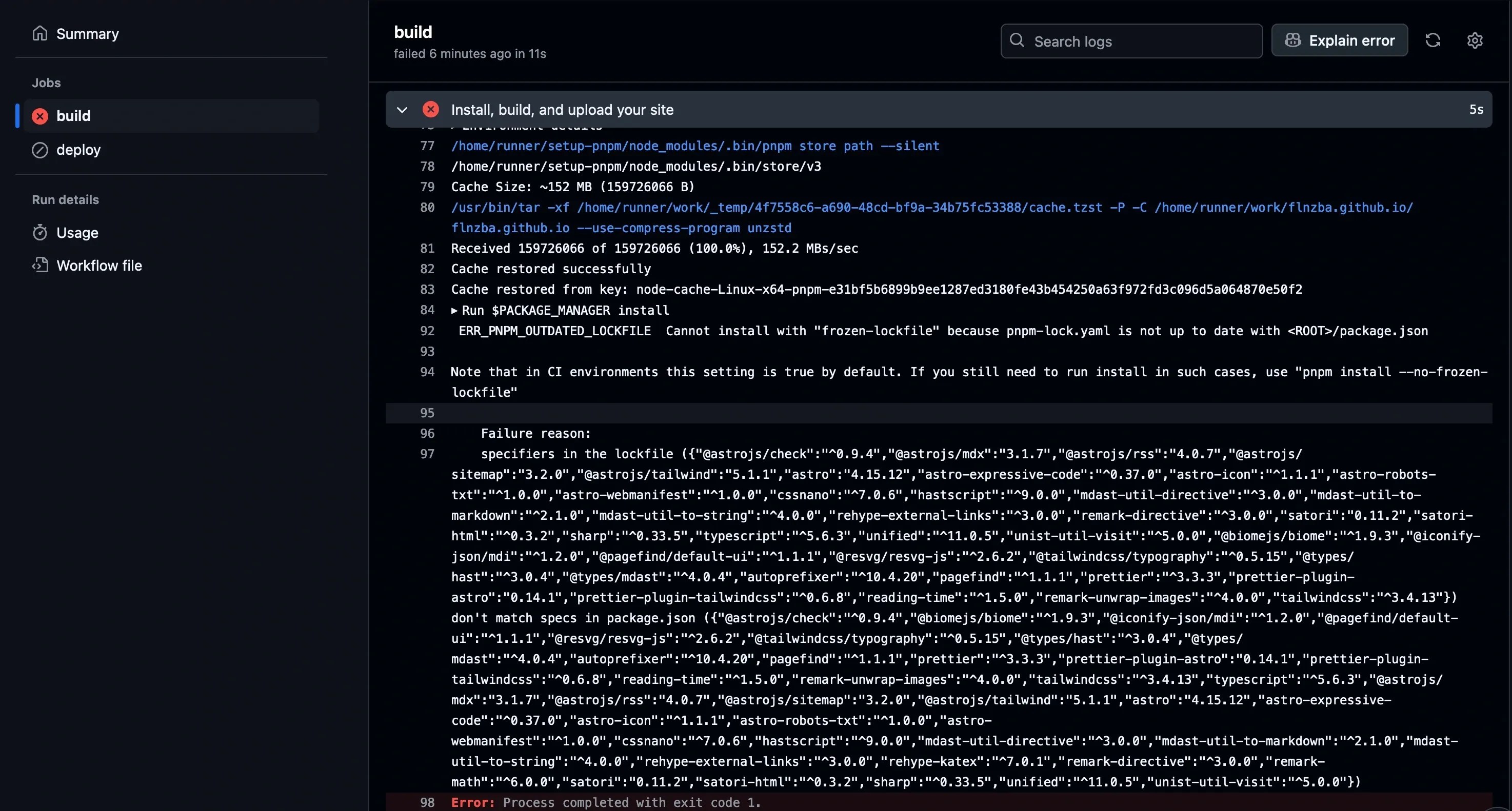Expand the Run $PACKAGE_MANAGER install group
The image size is (1512, 811).
pyautogui.click(x=454, y=311)
